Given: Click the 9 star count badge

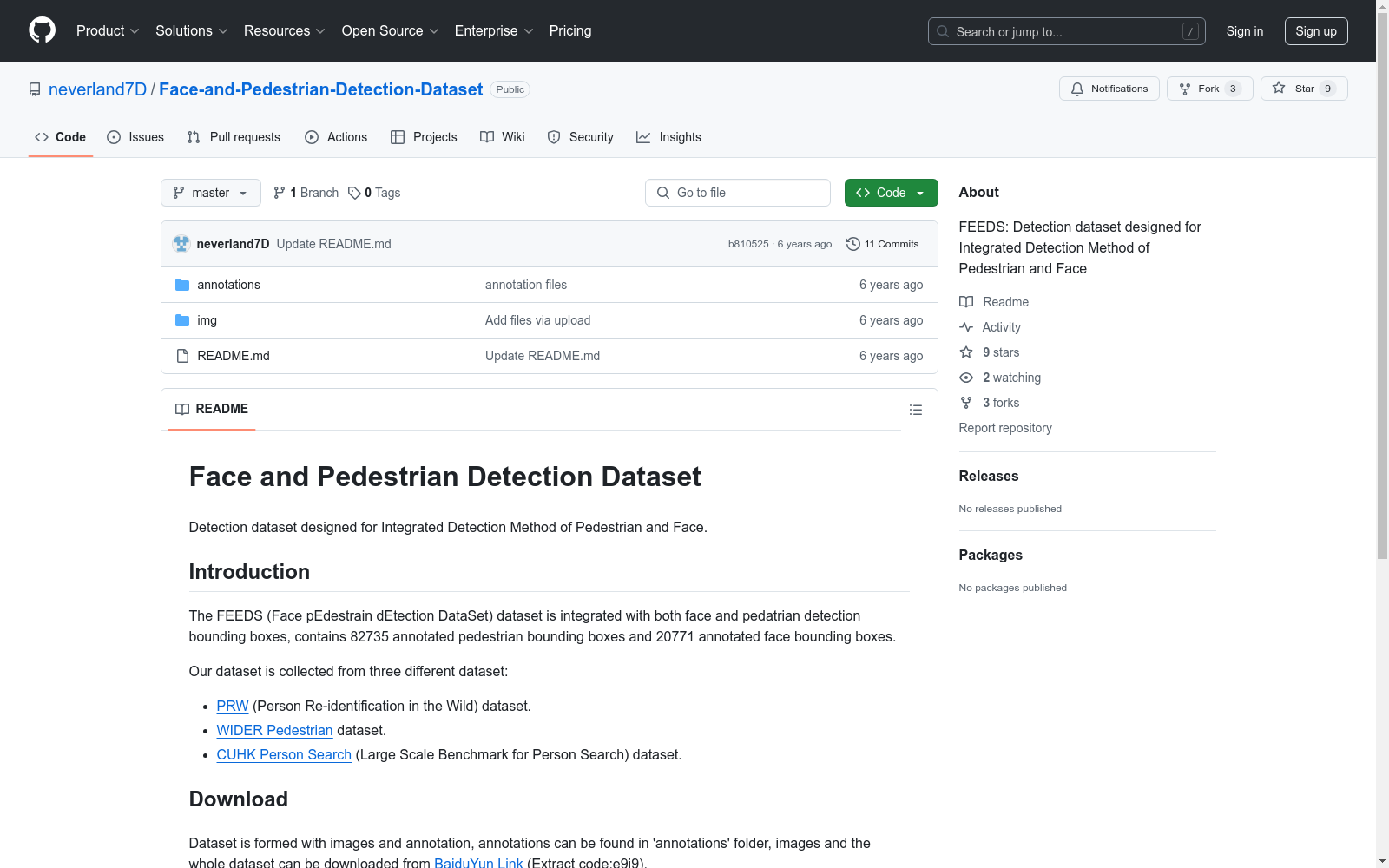Looking at the screenshot, I should pyautogui.click(x=1327, y=89).
